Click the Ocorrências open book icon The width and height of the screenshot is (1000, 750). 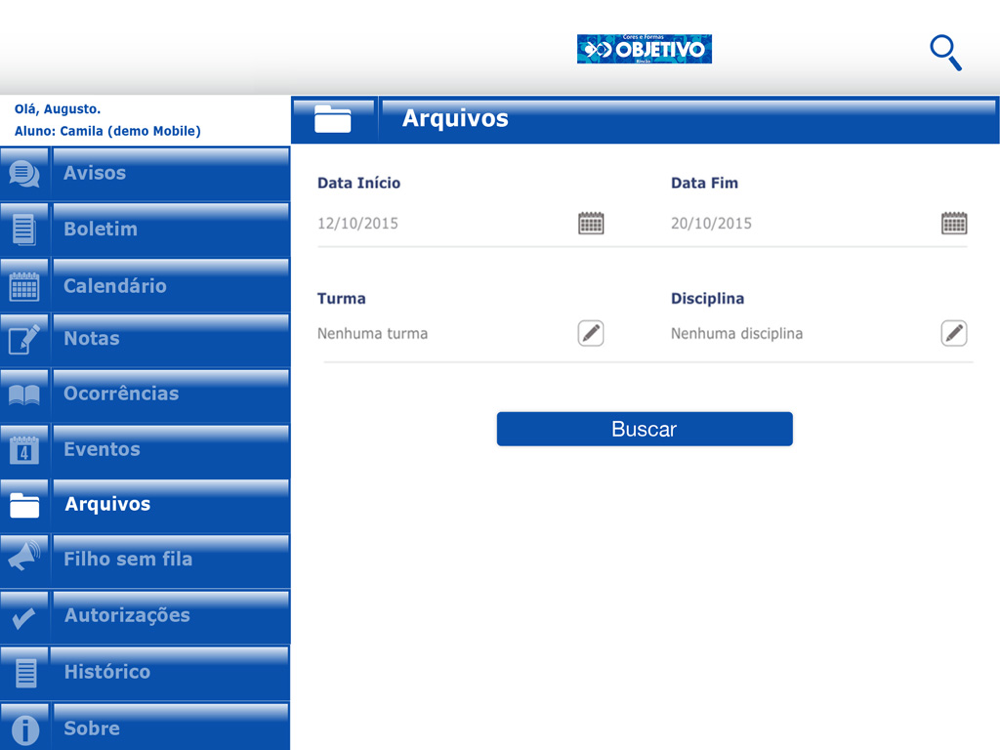point(24,394)
